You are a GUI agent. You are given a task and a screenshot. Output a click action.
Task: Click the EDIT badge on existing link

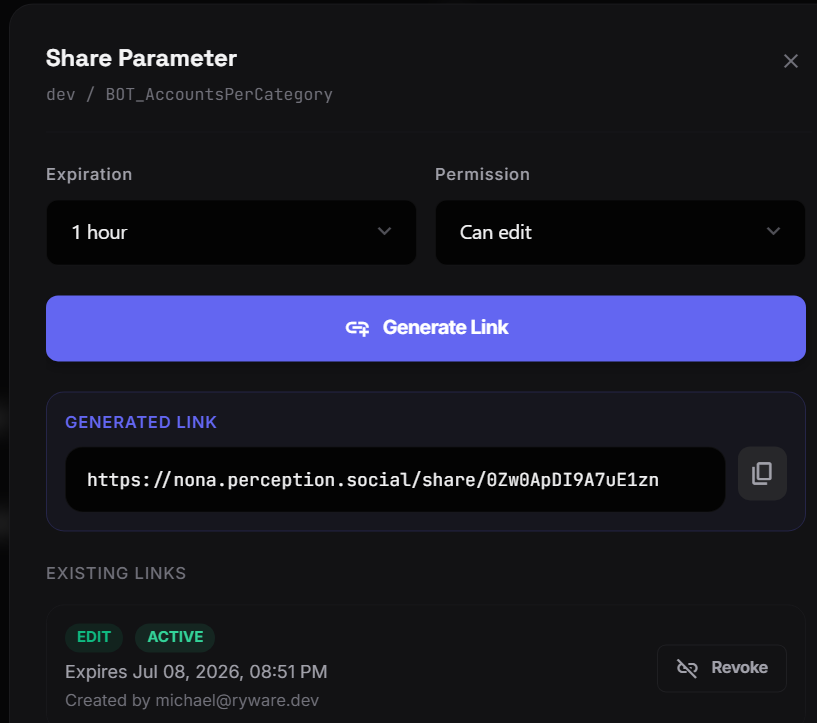pyautogui.click(x=94, y=637)
